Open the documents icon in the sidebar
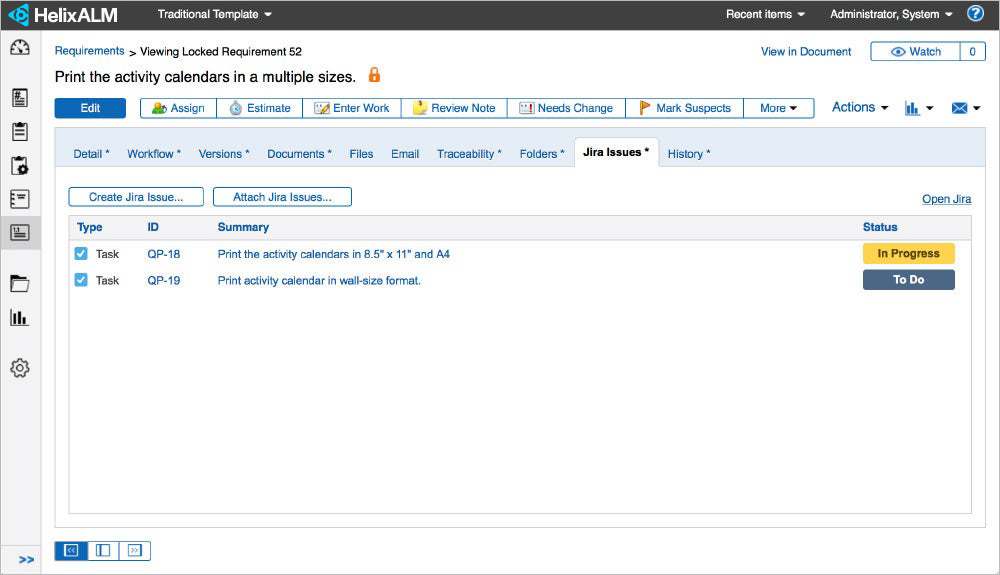Image resolution: width=1000 pixels, height=575 pixels. click(20, 98)
